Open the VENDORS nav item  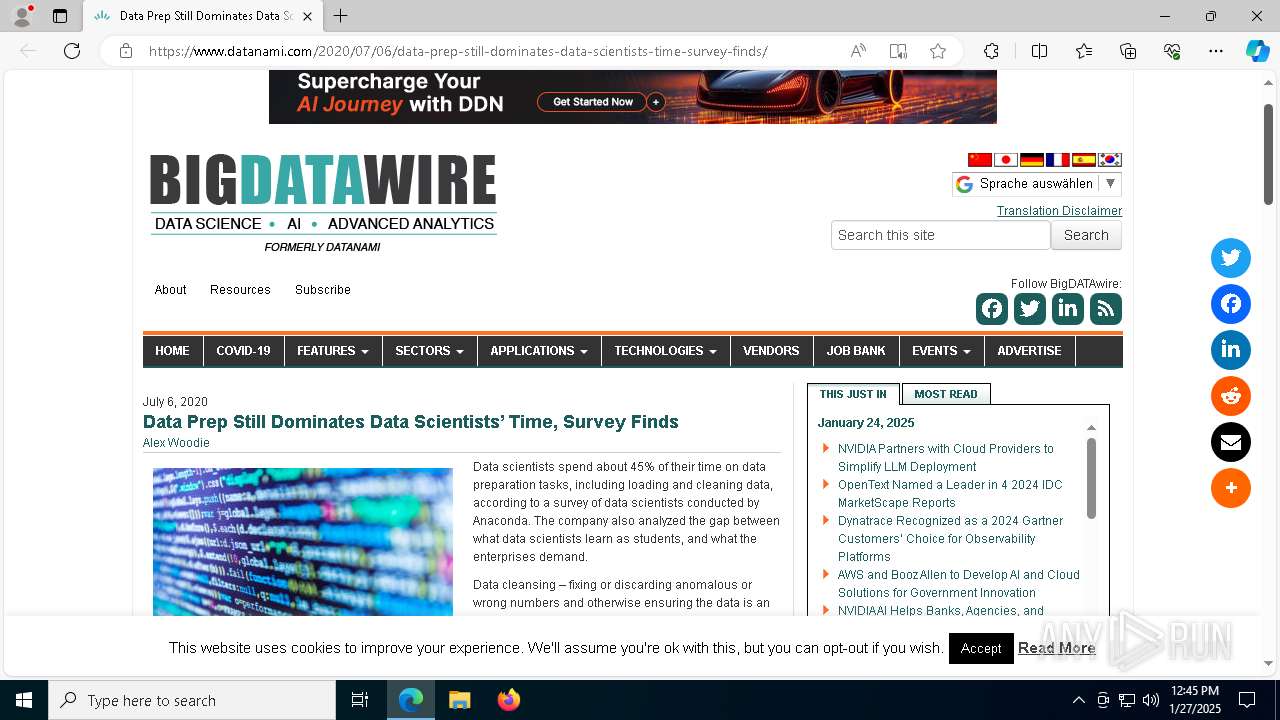click(771, 351)
